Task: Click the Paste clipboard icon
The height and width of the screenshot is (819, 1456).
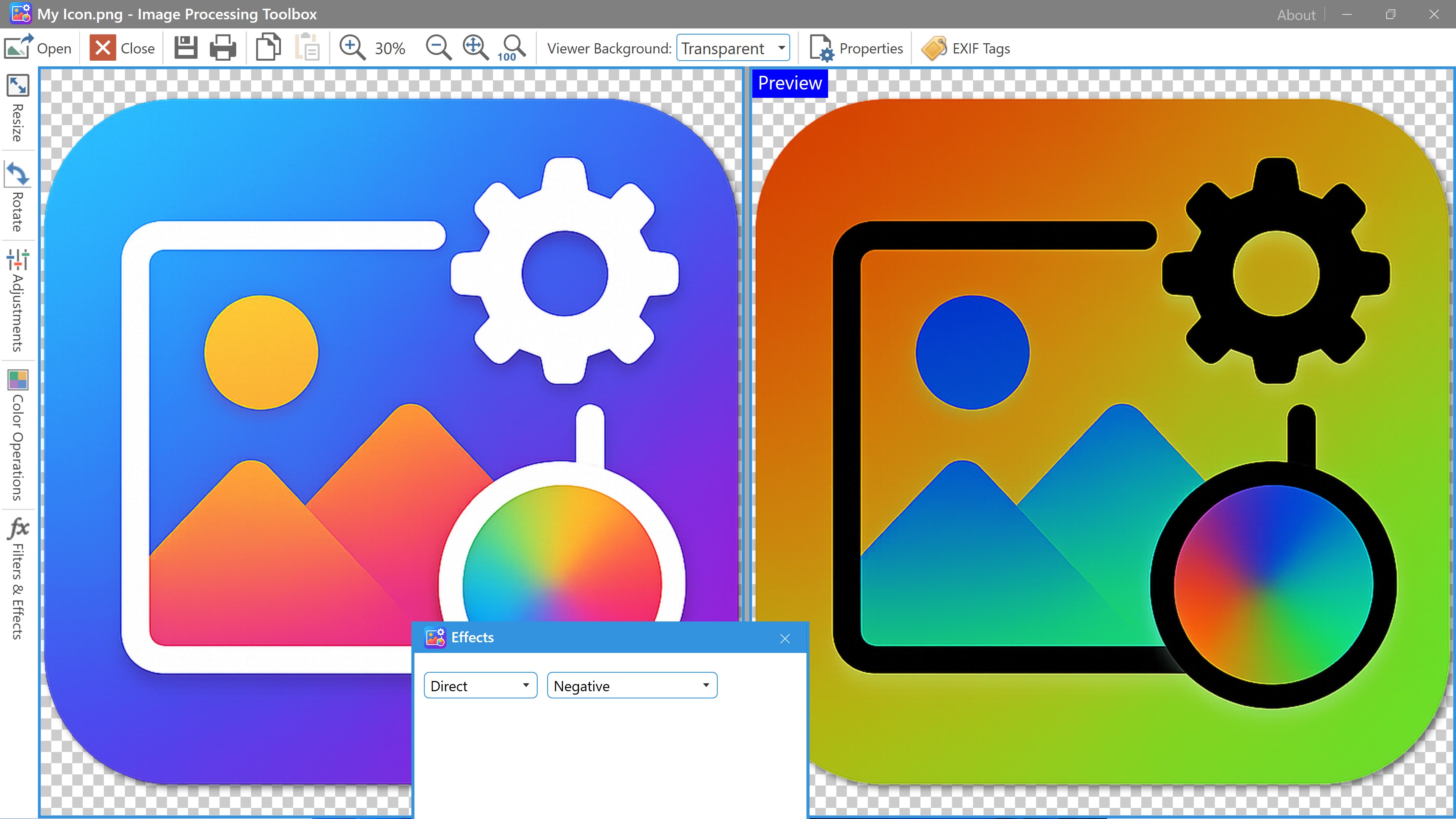Action: coord(308,48)
